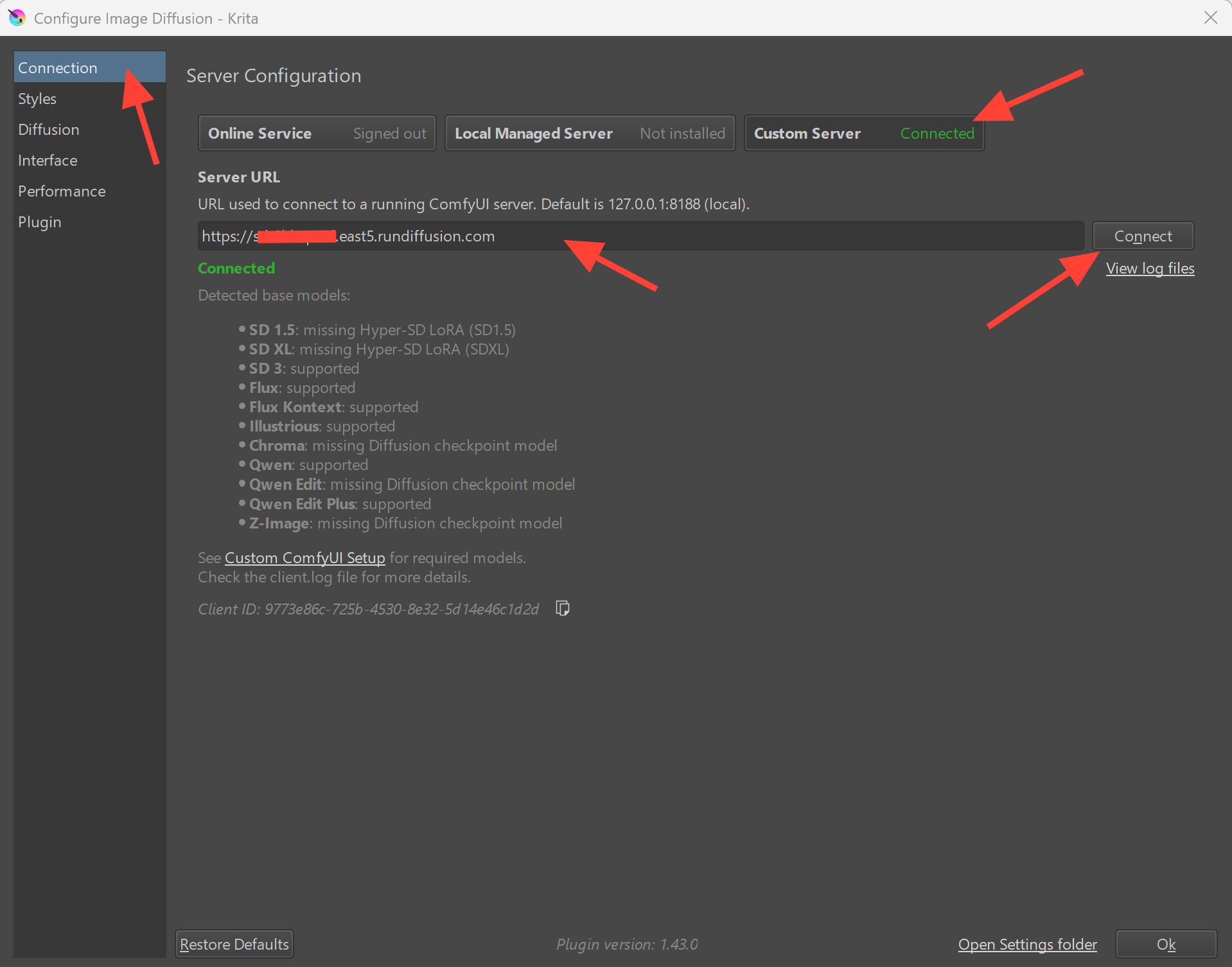Select the Connection settings page
1232x967 pixels.
coord(57,67)
